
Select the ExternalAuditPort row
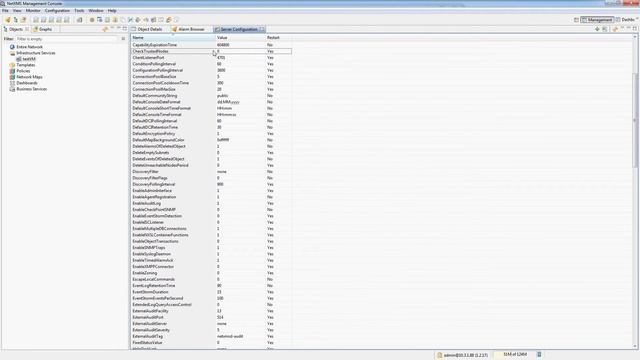pyautogui.click(x=211, y=317)
